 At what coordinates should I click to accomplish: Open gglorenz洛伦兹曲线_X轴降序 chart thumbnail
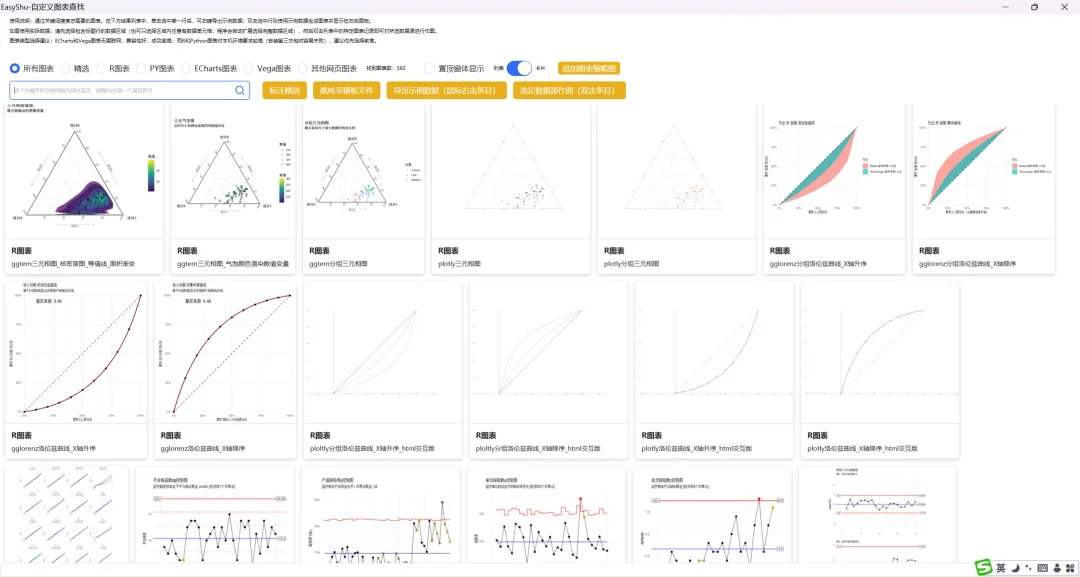pyautogui.click(x=225, y=353)
